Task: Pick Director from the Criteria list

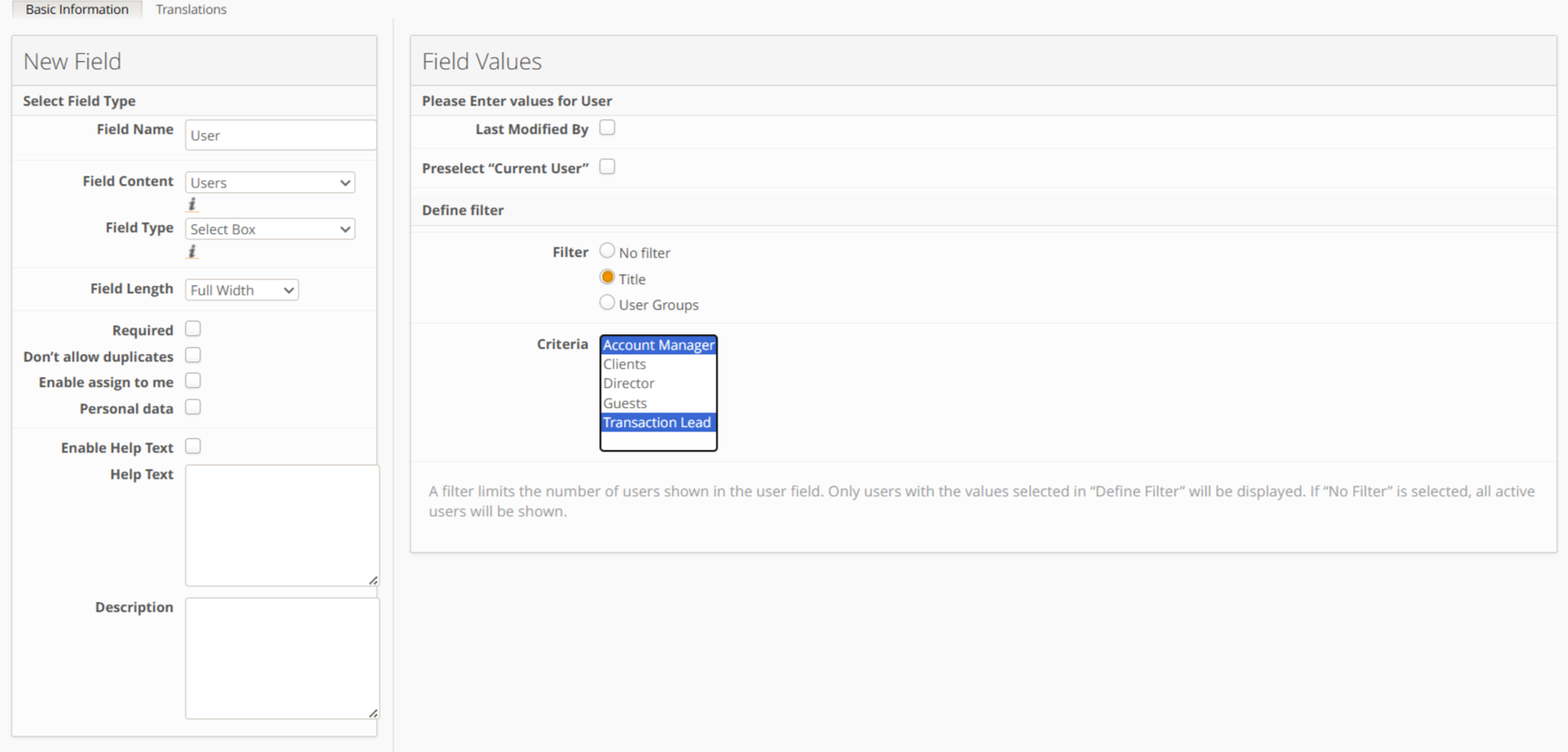Action: (x=658, y=383)
